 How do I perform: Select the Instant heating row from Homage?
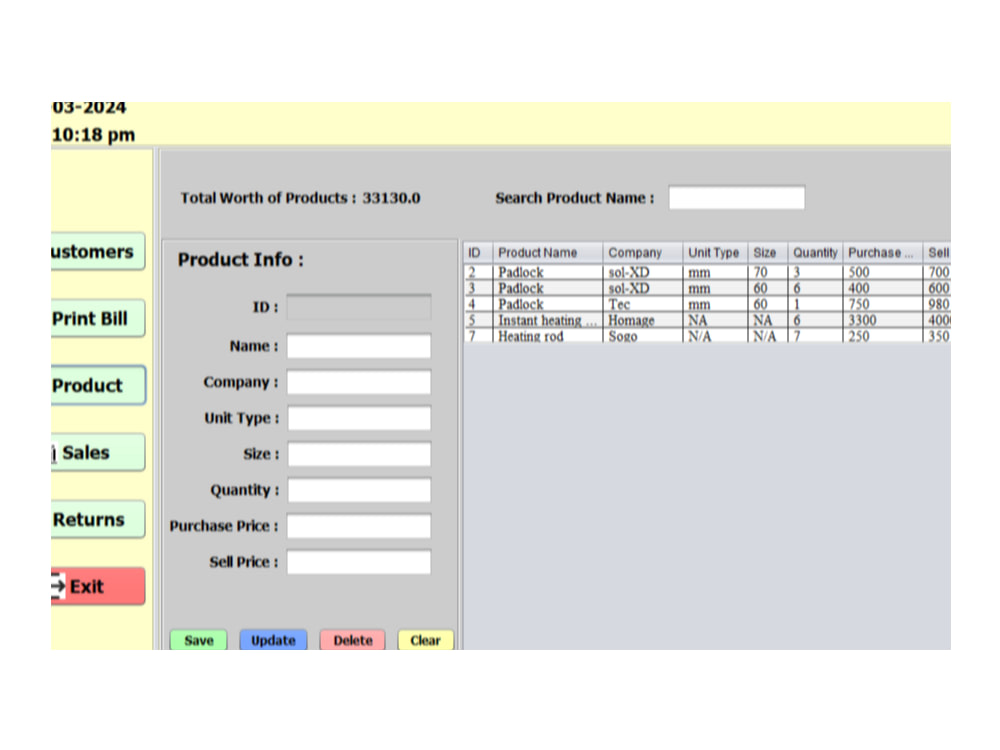coord(600,320)
